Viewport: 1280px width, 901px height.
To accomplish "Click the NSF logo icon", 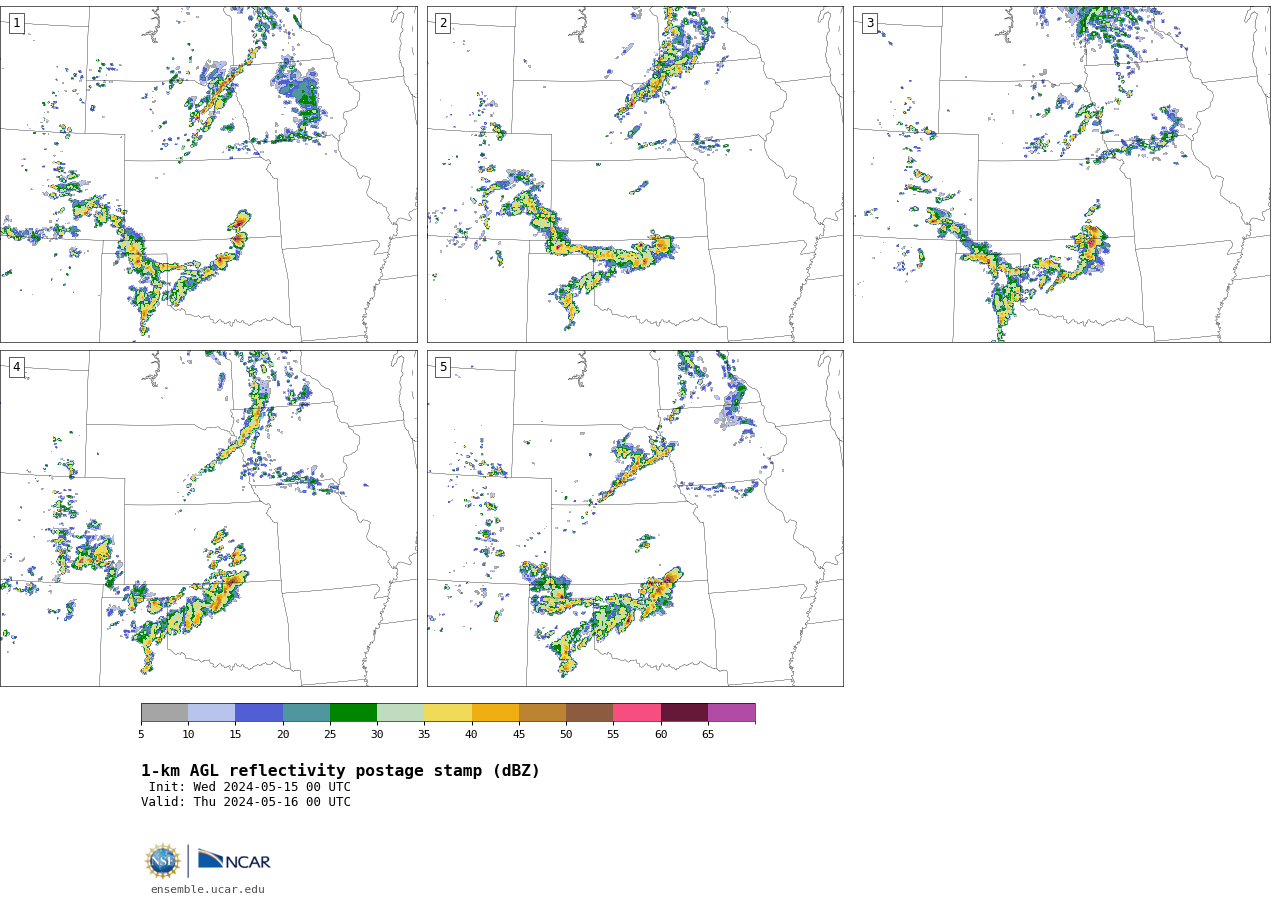I will [x=163, y=861].
